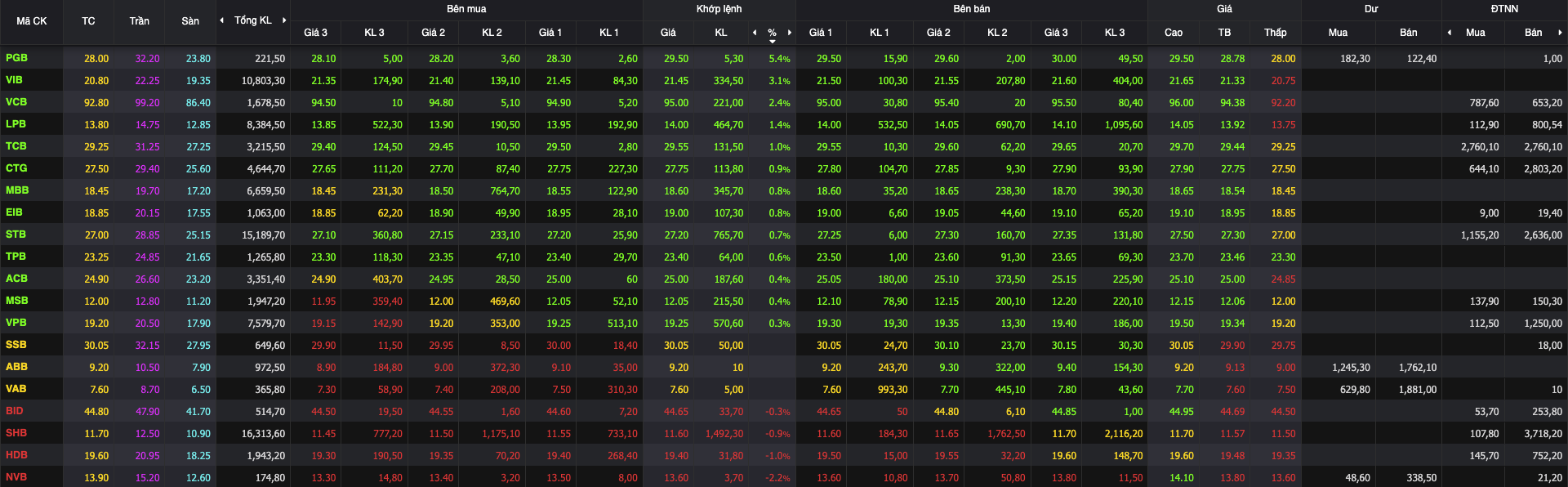
Task: Select the TPB ticker
Action: click(x=16, y=257)
